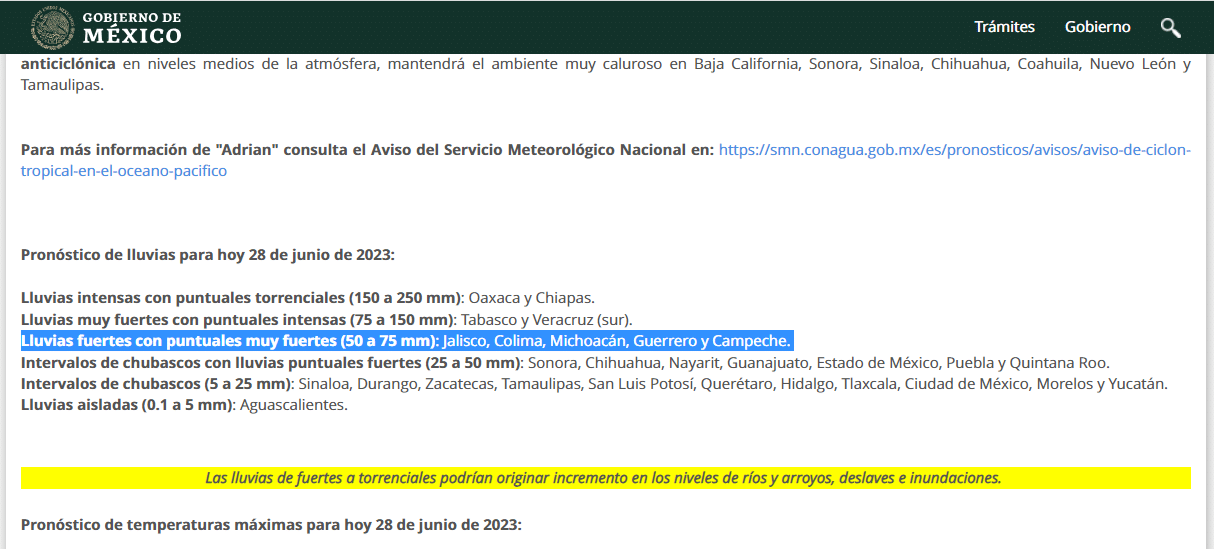The image size is (1214, 549).
Task: Click the GOBIERNO DE MÉXICO wordmark
Action: click(132, 28)
